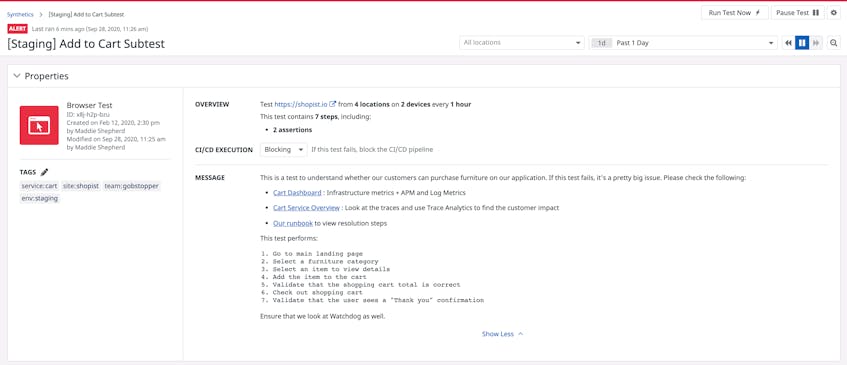Click the search magnifier icon
The height and width of the screenshot is (365, 847).
(834, 43)
